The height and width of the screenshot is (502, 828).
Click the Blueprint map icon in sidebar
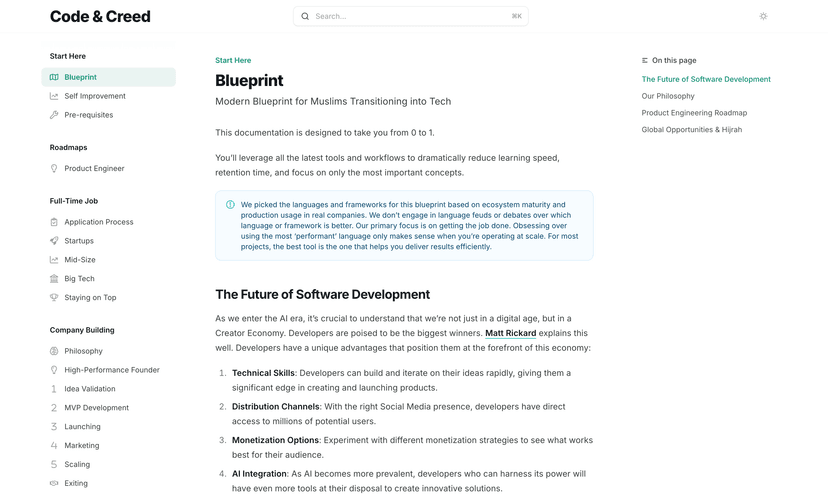tap(54, 77)
